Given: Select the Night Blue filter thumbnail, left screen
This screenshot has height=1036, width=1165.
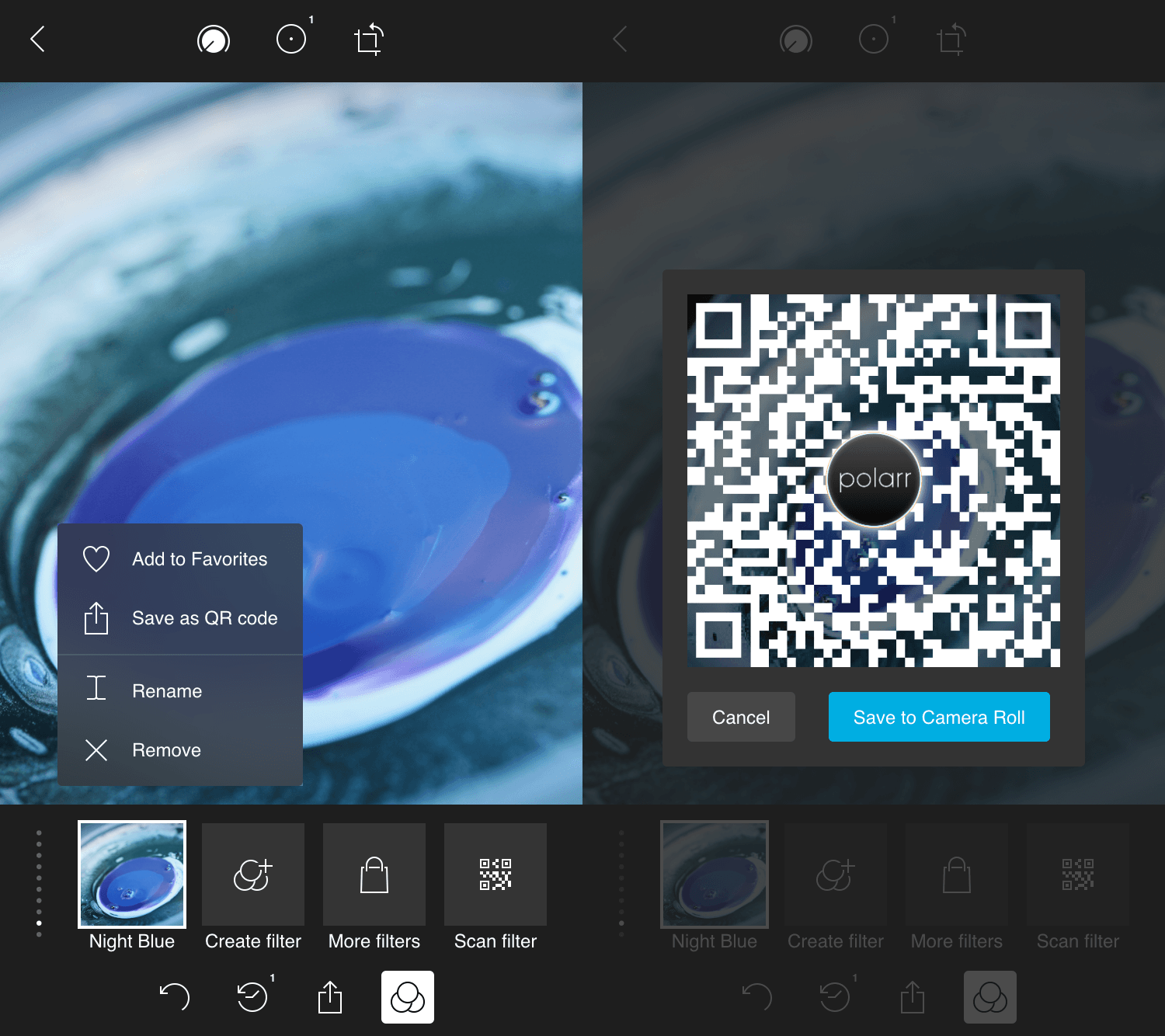Looking at the screenshot, I should (132, 874).
